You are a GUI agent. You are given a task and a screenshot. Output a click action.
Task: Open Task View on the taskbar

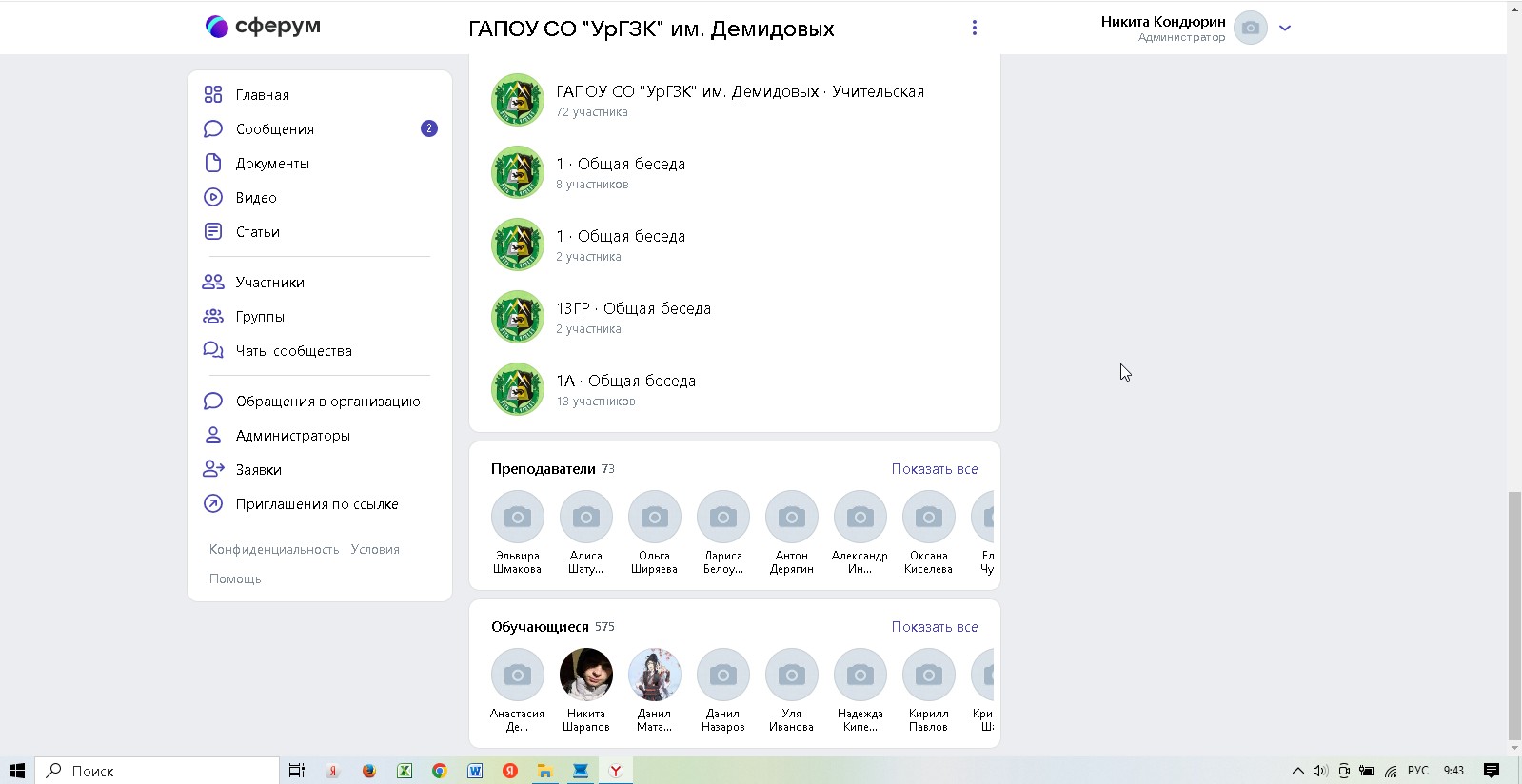[297, 771]
